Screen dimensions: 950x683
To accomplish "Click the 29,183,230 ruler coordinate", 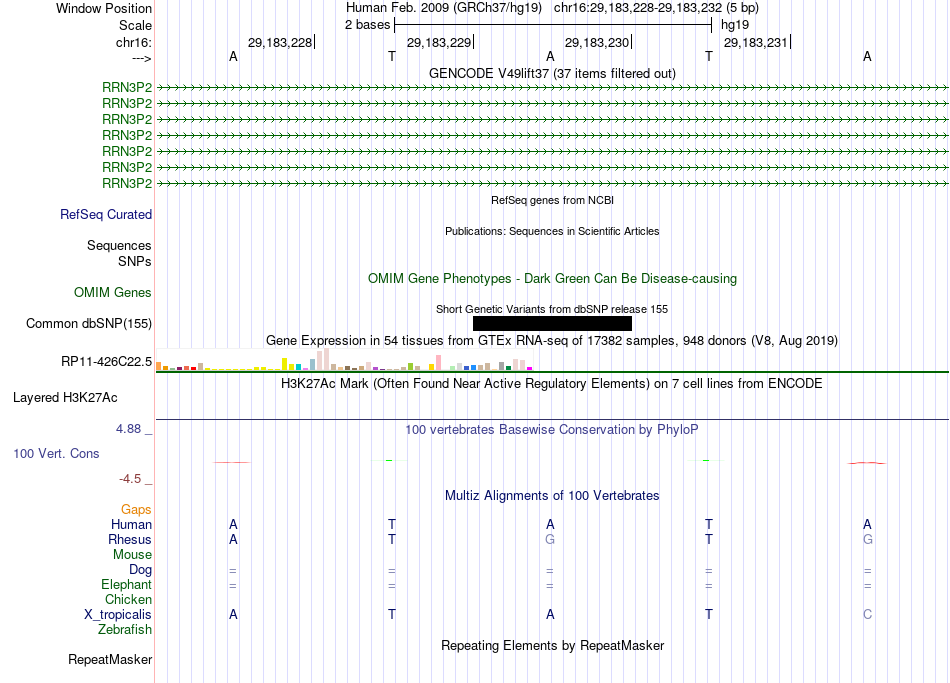I will tap(597, 42).
